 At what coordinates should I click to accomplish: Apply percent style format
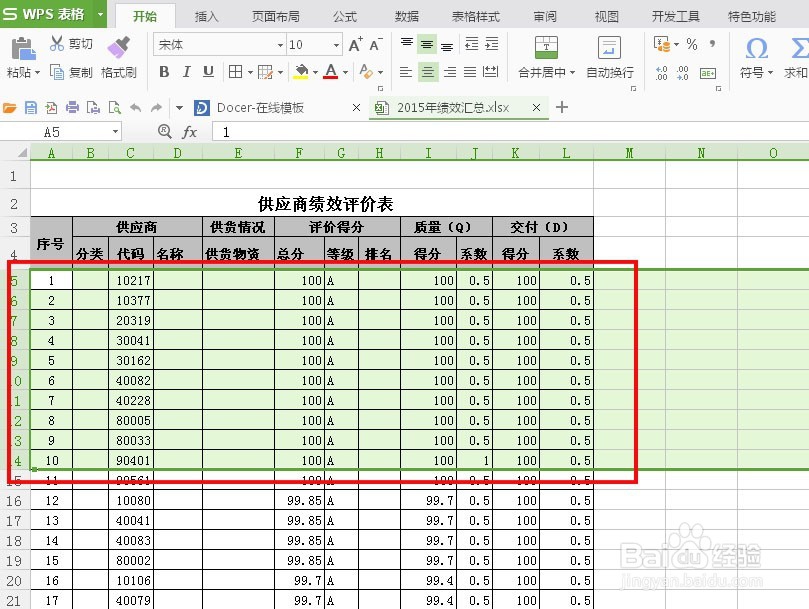[692, 44]
